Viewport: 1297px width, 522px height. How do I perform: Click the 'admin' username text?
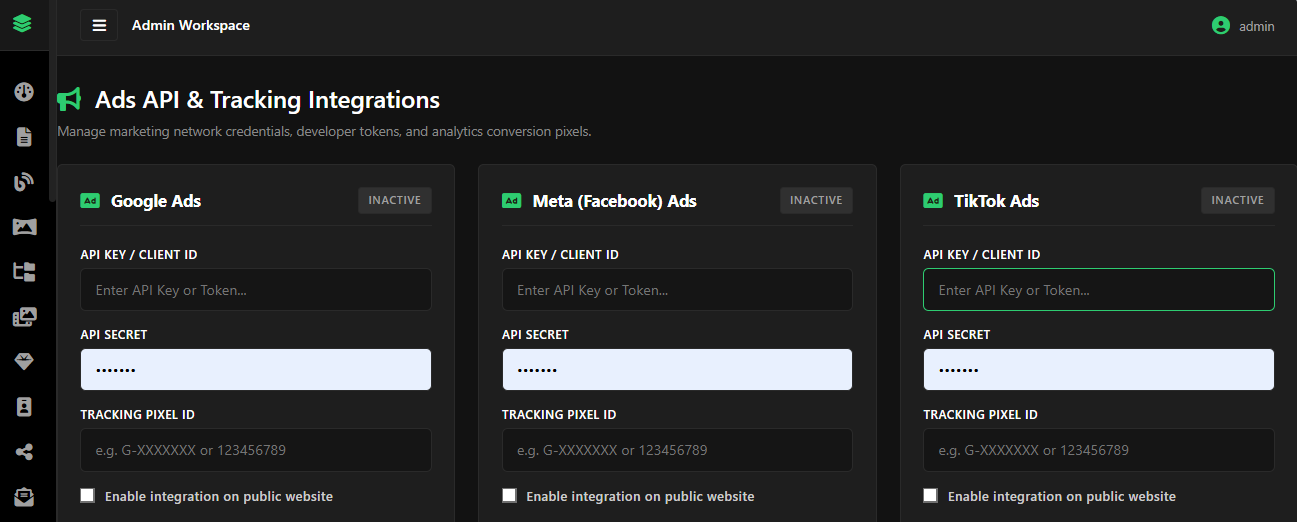click(x=1257, y=26)
